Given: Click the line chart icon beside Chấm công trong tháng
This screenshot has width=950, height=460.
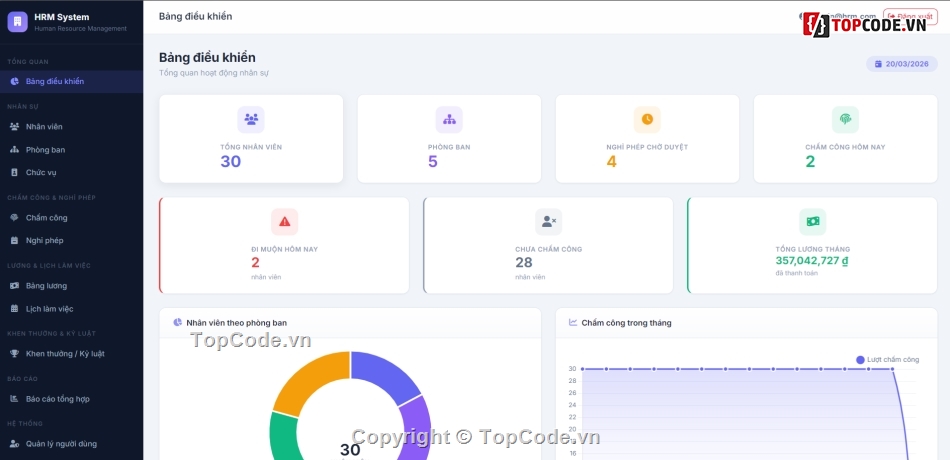Looking at the screenshot, I should coord(573,322).
